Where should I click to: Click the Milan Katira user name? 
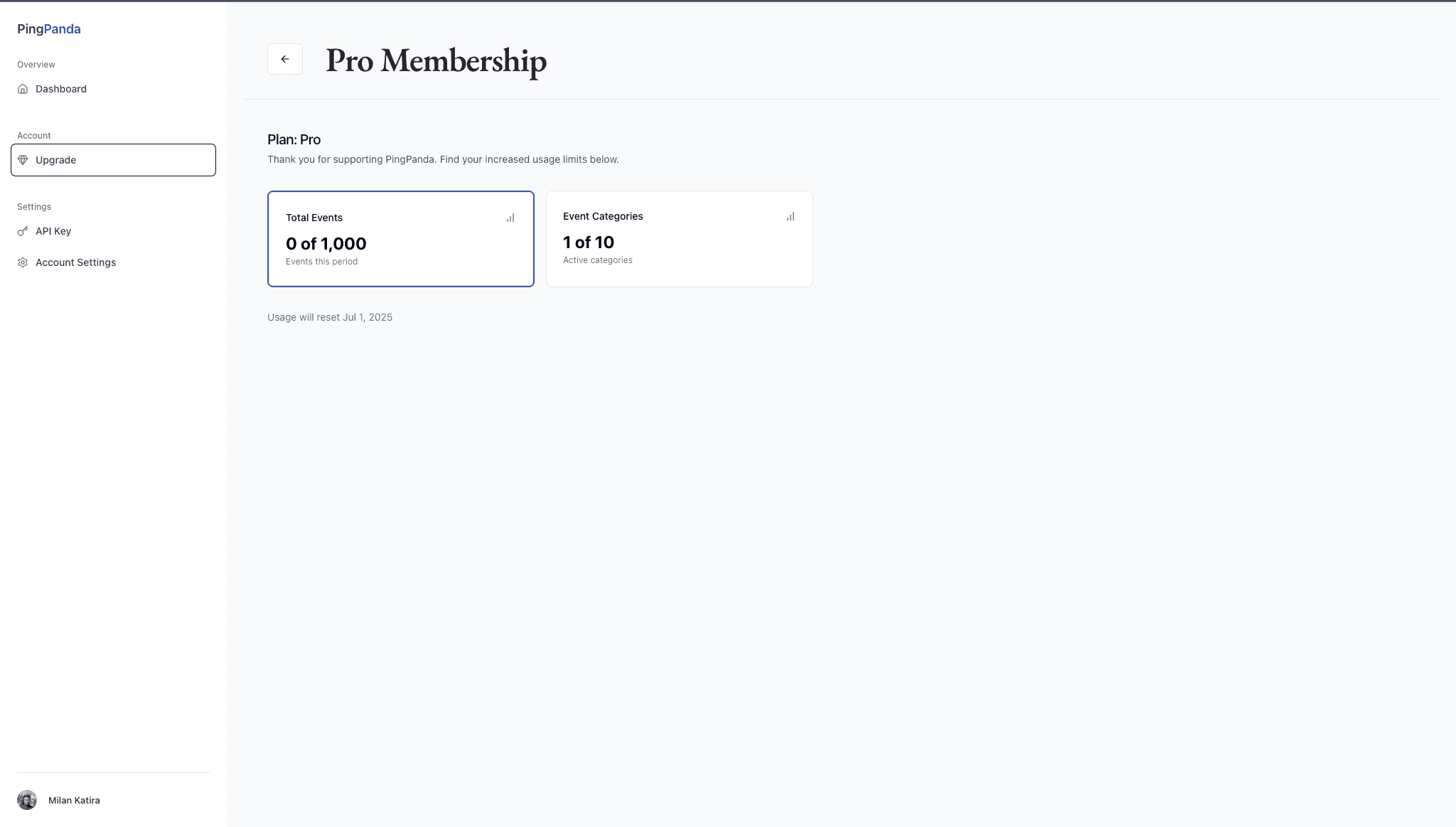tap(74, 800)
